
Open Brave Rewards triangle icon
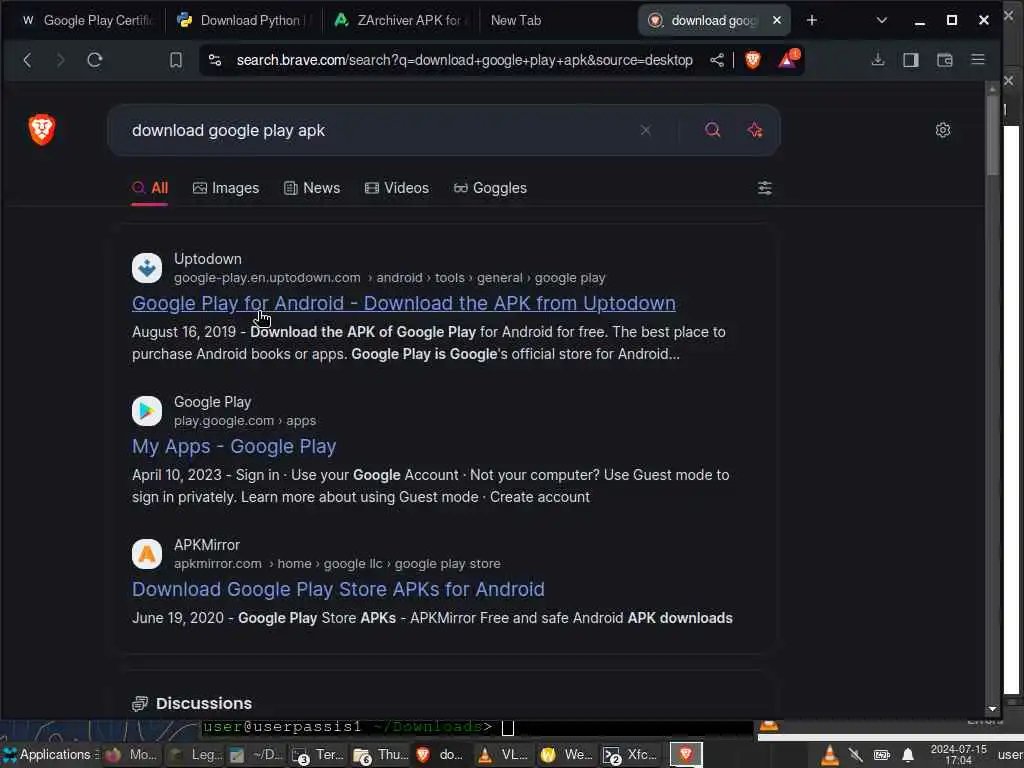click(x=788, y=59)
